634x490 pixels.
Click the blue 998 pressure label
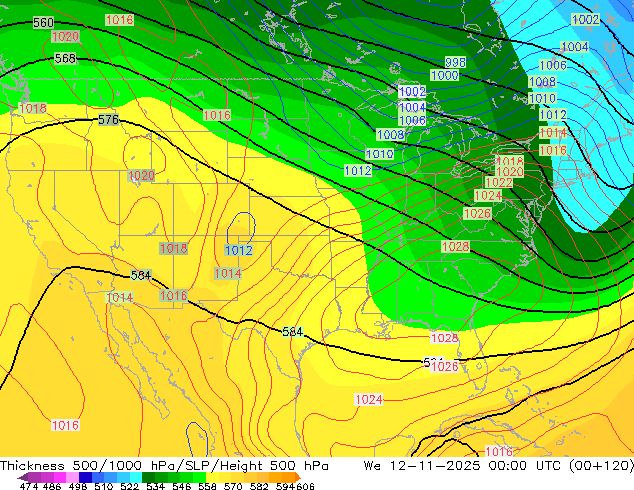click(455, 62)
